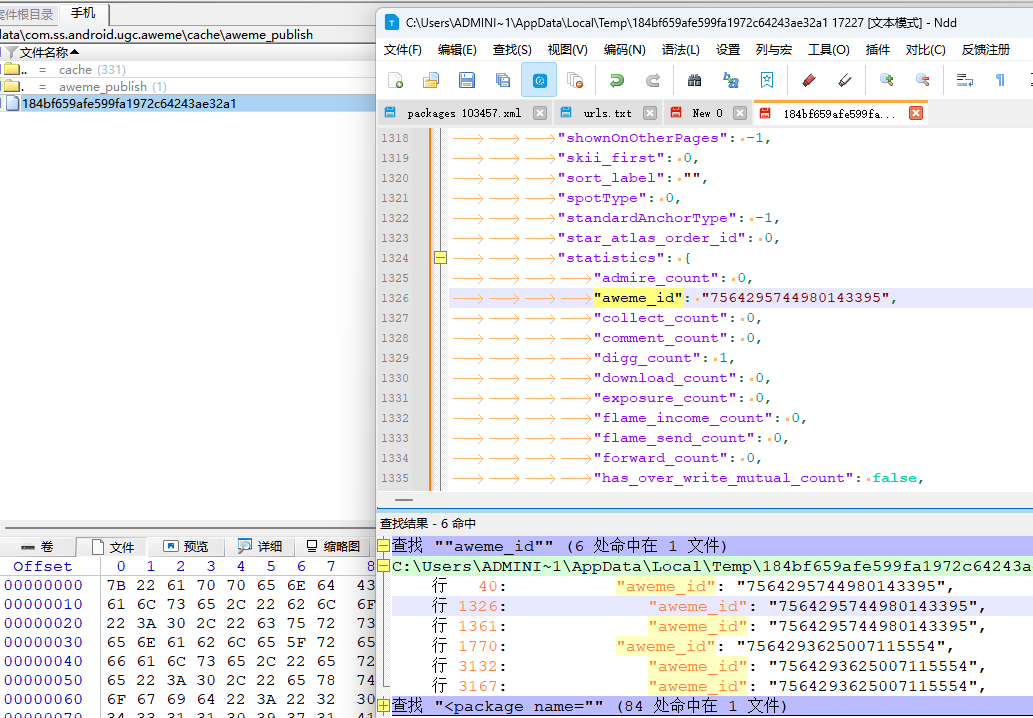Screen dimensions: 1033x718
Task: Click the Open file folder icon
Action: [431, 80]
